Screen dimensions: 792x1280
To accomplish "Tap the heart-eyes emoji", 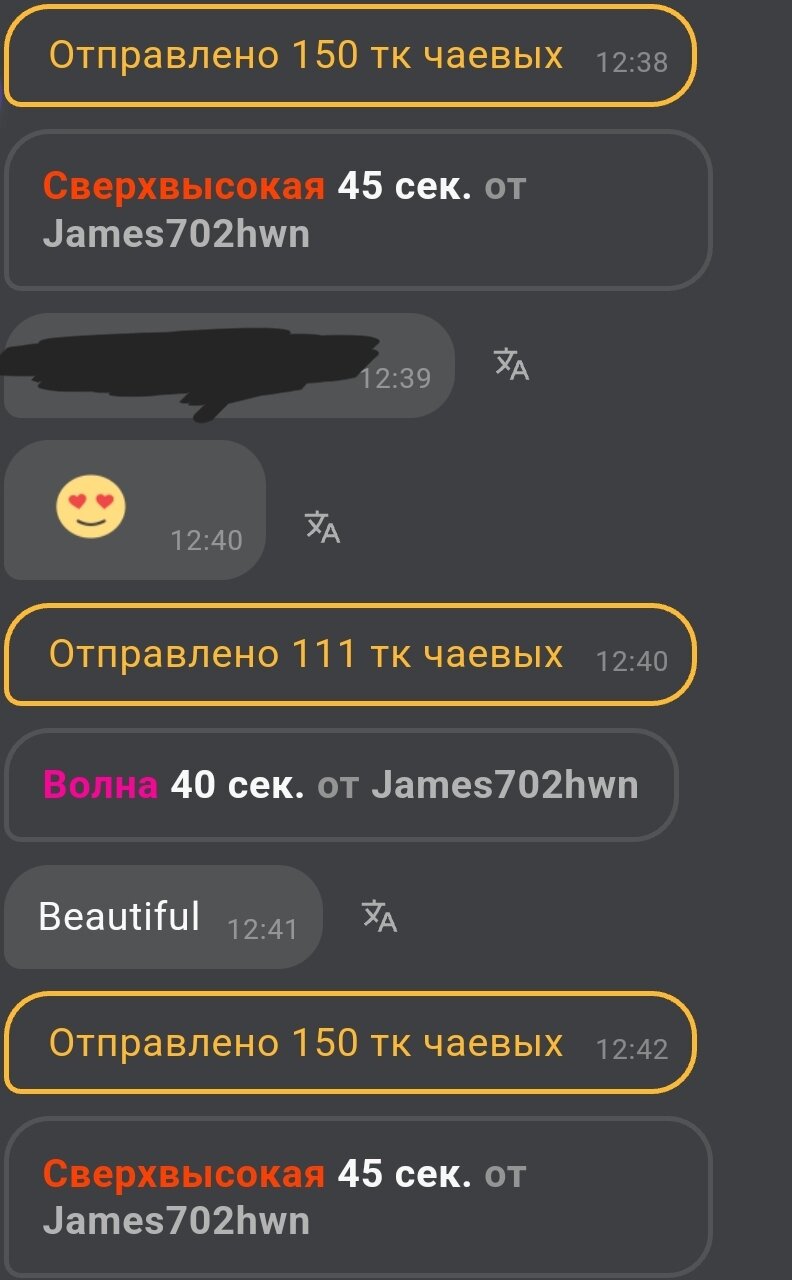I will point(91,507).
